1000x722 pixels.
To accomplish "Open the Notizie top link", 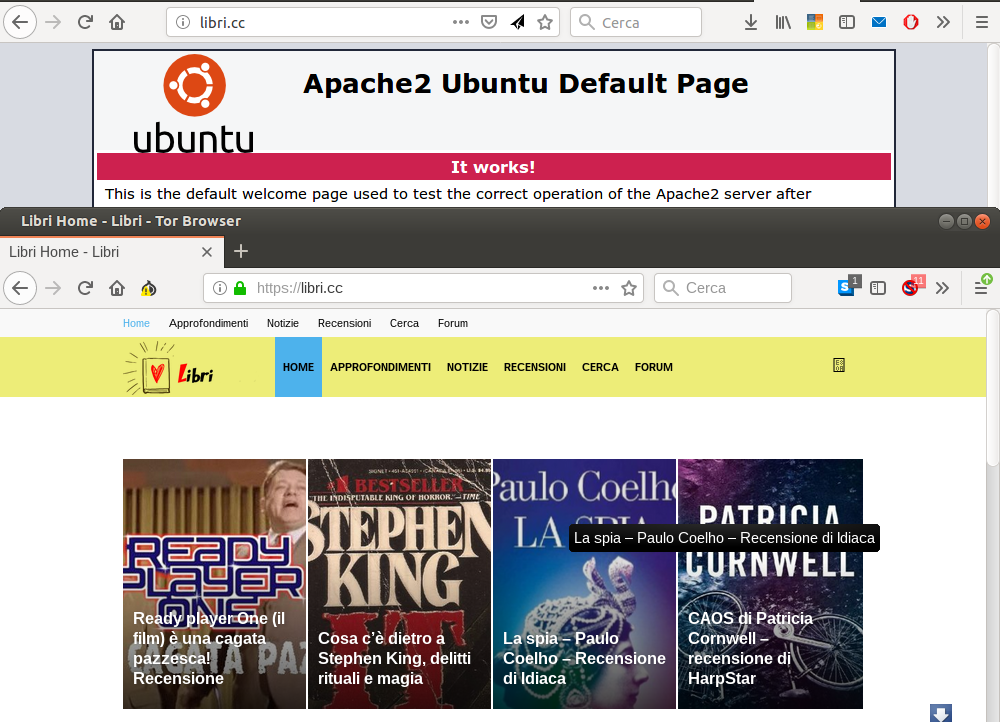I will (283, 323).
